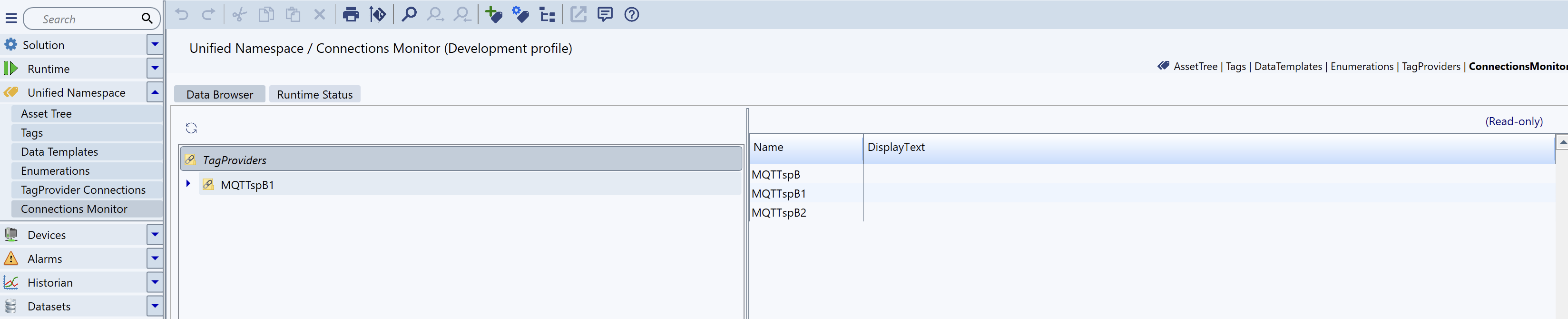This screenshot has height=319, width=1568.
Task: Open TagProvider Connections in the sidebar
Action: click(x=83, y=190)
